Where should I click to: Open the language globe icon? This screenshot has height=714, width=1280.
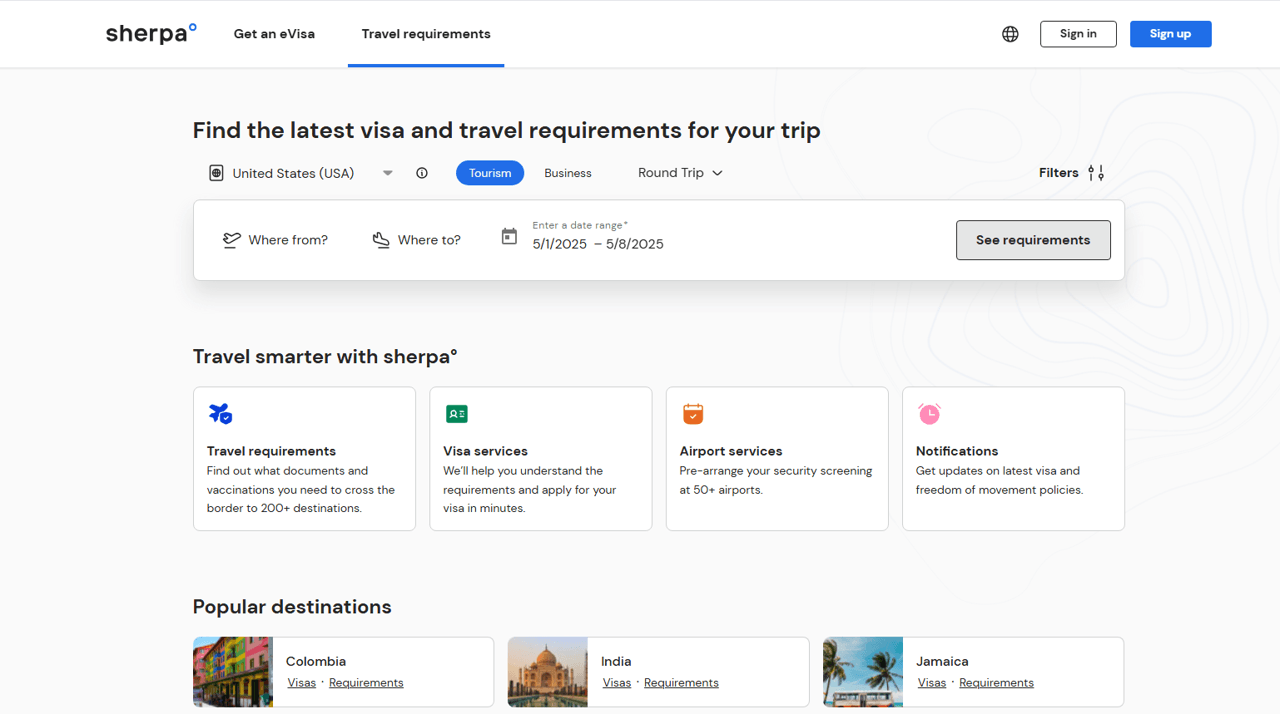(x=1010, y=34)
